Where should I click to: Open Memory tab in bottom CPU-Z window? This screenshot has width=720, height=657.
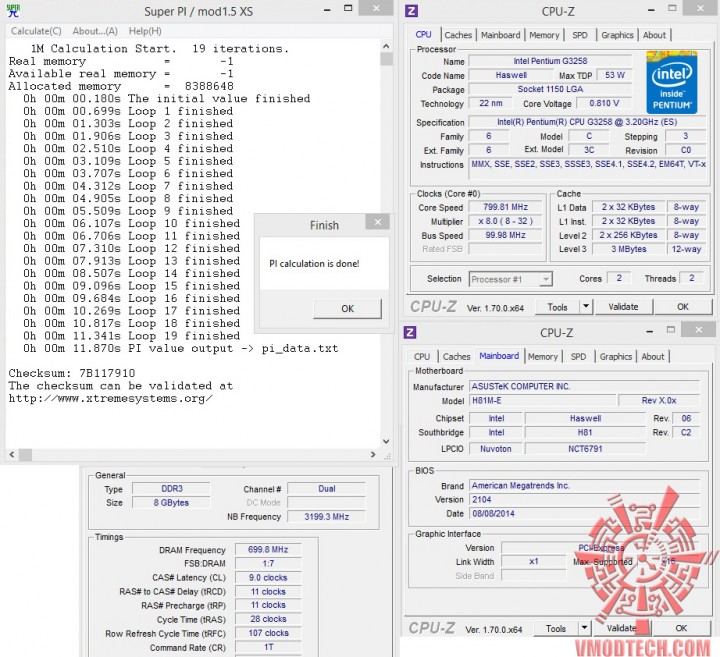[x=543, y=357]
